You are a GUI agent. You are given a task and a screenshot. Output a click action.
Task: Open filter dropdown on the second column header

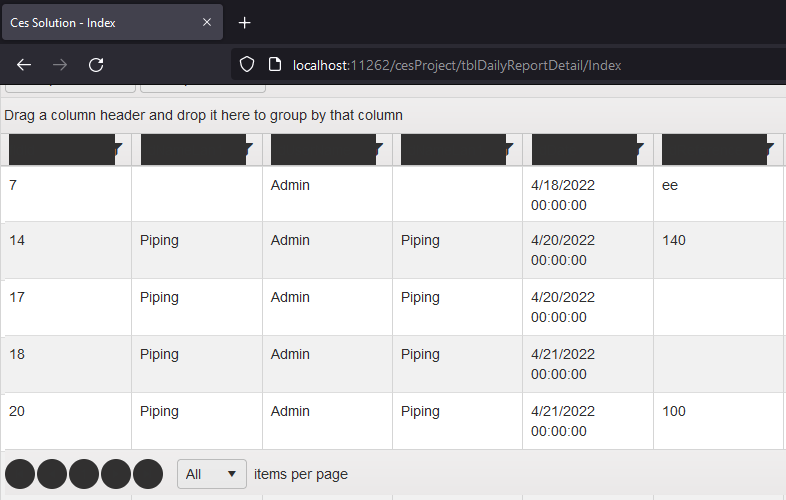click(248, 149)
